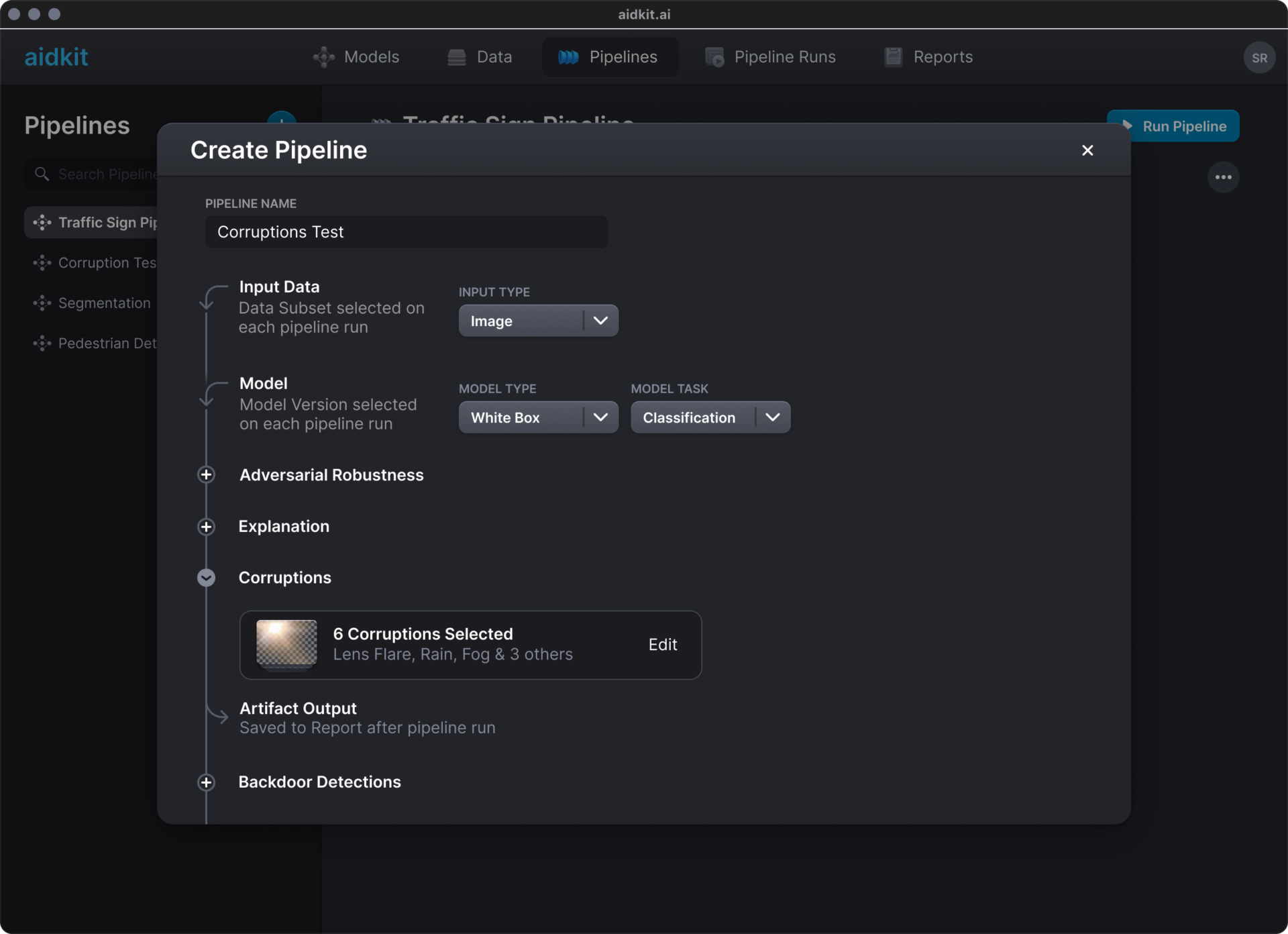Collapse the Corruptions section
The height and width of the screenshot is (934, 1288).
[206, 578]
